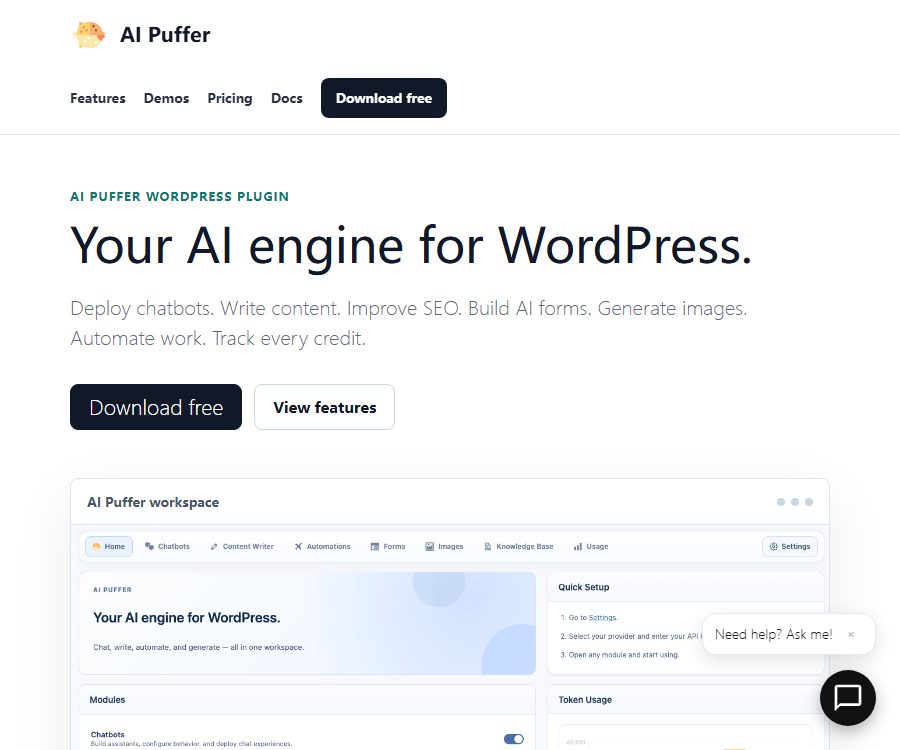Switch to the Content Writer tab
Screen dimensions: 900x750
[x=242, y=546]
